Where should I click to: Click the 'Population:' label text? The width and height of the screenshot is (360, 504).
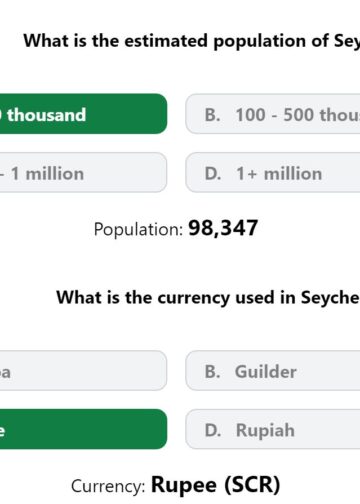tap(138, 229)
